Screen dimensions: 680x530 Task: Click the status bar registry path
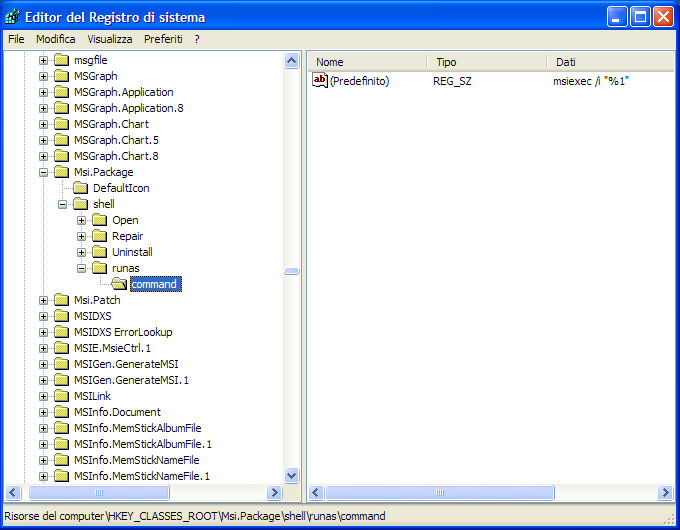click(x=195, y=516)
